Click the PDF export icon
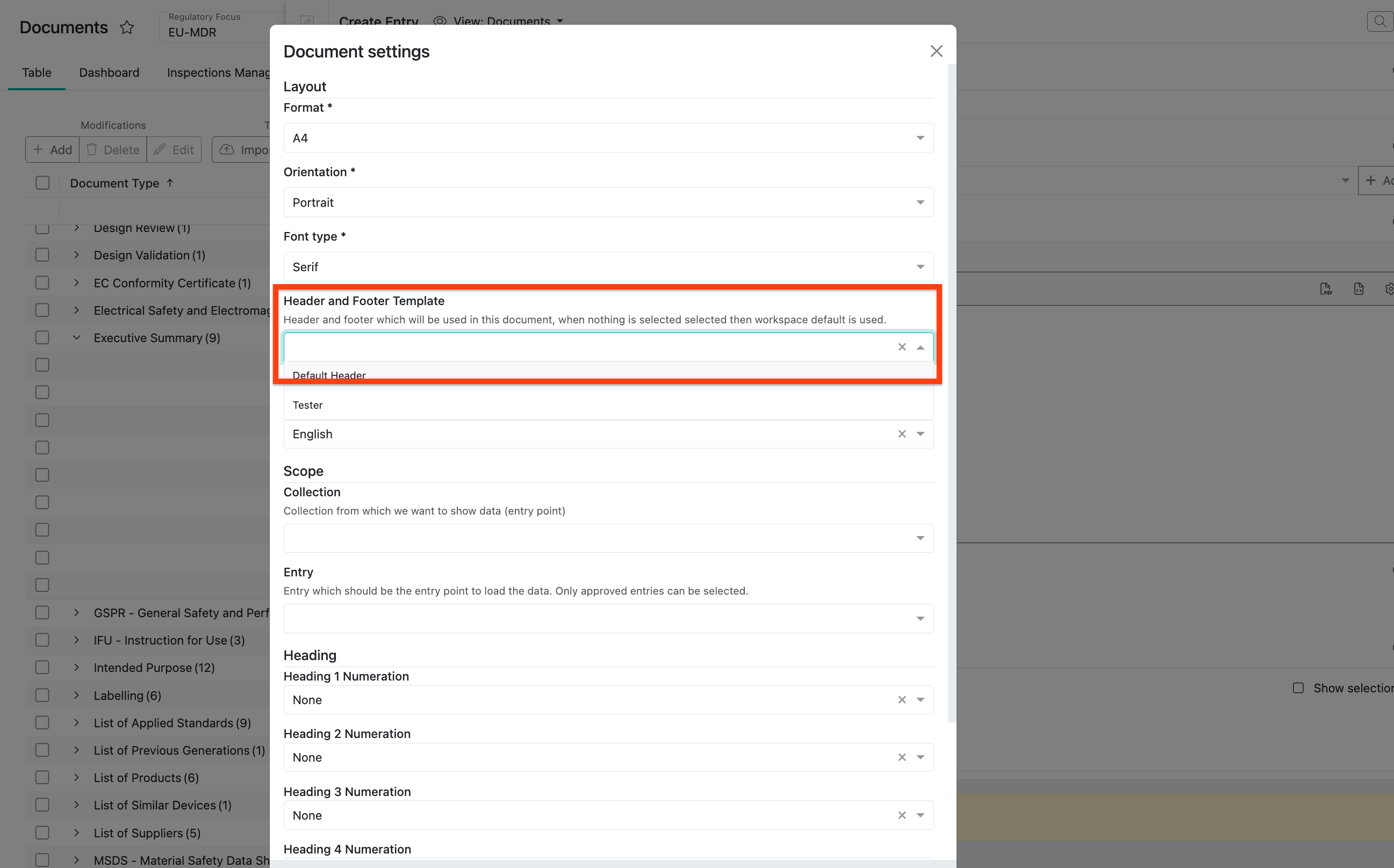The image size is (1394, 868). click(1326, 290)
